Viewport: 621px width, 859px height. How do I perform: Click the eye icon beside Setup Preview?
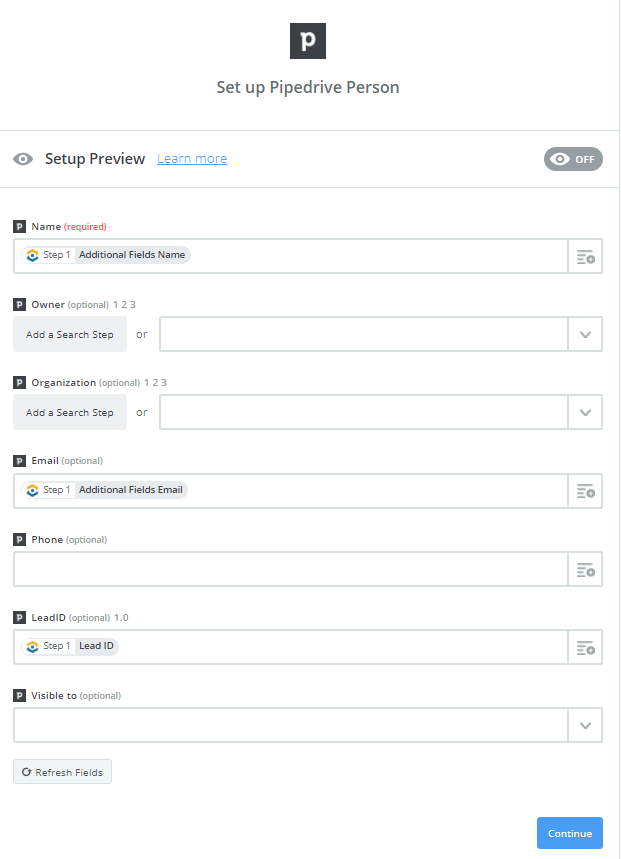23,159
